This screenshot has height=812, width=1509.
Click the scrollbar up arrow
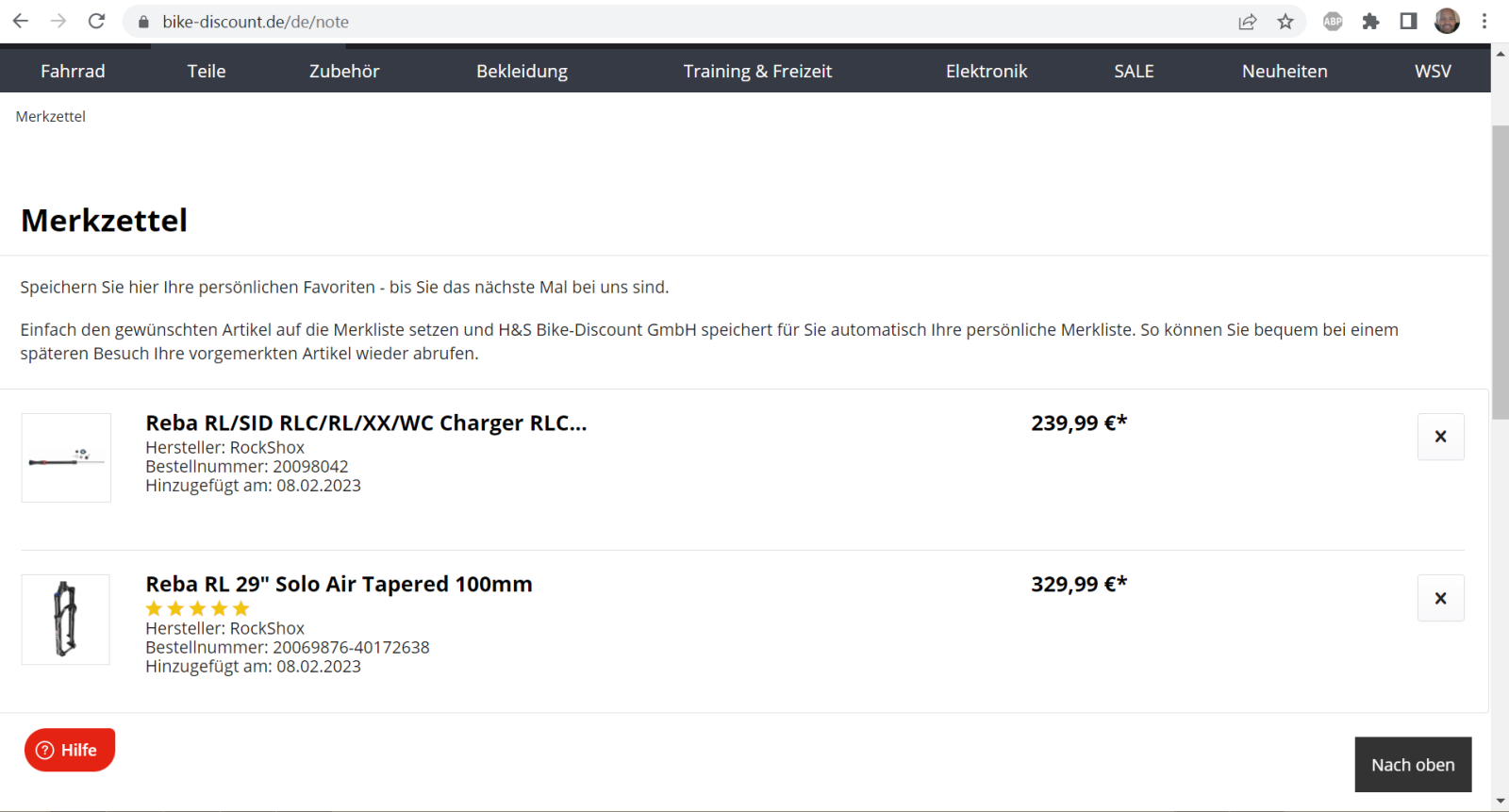(x=1501, y=54)
